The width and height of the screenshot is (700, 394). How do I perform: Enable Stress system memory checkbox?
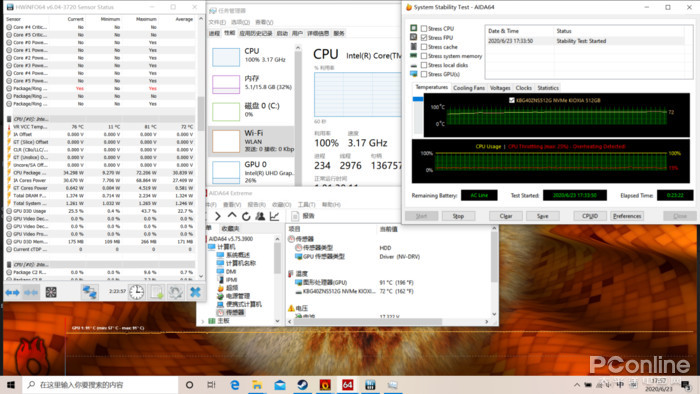coord(424,56)
